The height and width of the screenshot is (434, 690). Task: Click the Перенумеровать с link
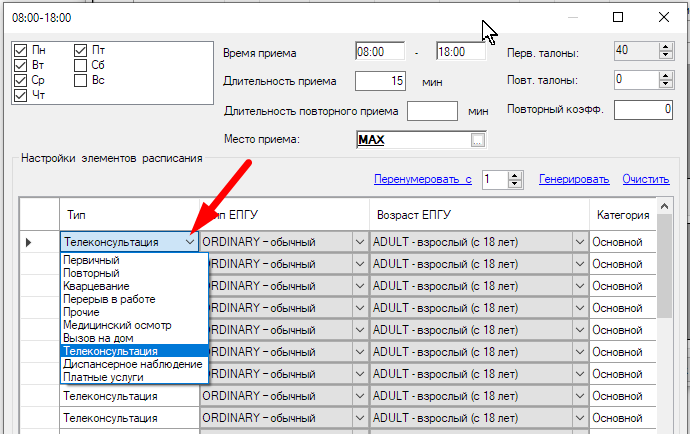pos(422,180)
